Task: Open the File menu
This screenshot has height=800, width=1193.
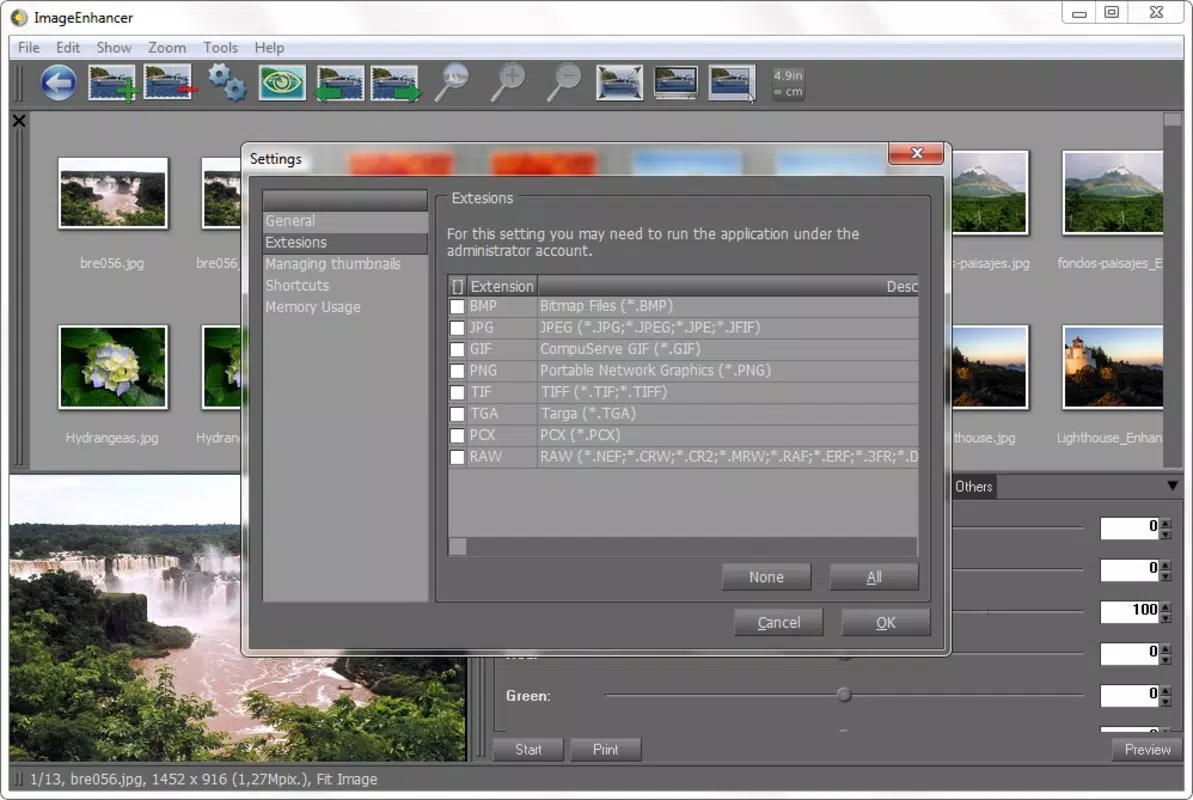Action: tap(28, 47)
